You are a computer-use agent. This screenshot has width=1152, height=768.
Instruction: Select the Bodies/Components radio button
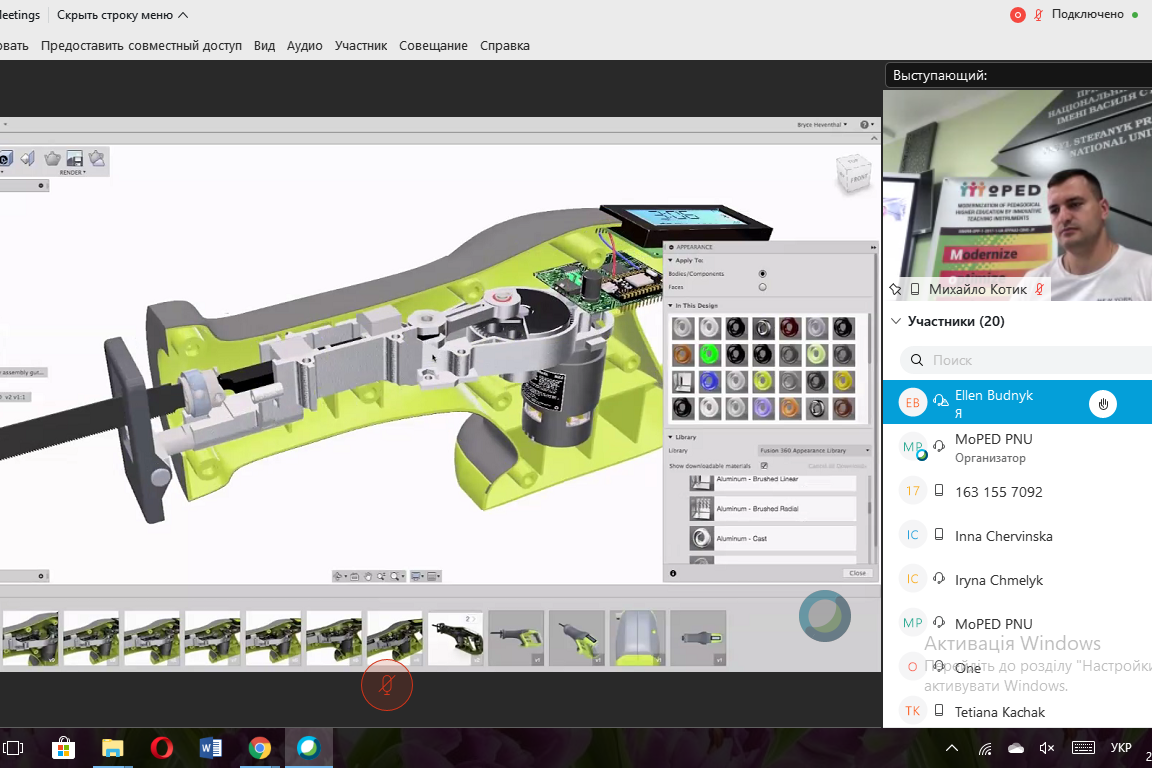(x=763, y=273)
